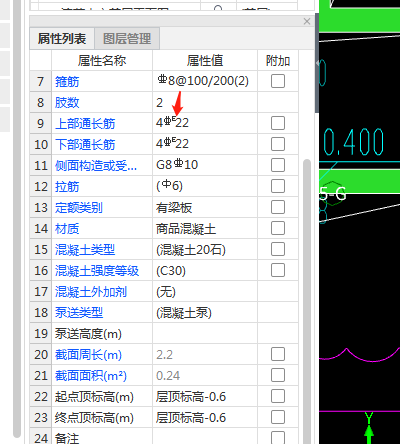The width and height of the screenshot is (400, 444).
Task: Tick the 附加 checkbox for 起点顶标高(m)
Action: [x=278, y=396]
